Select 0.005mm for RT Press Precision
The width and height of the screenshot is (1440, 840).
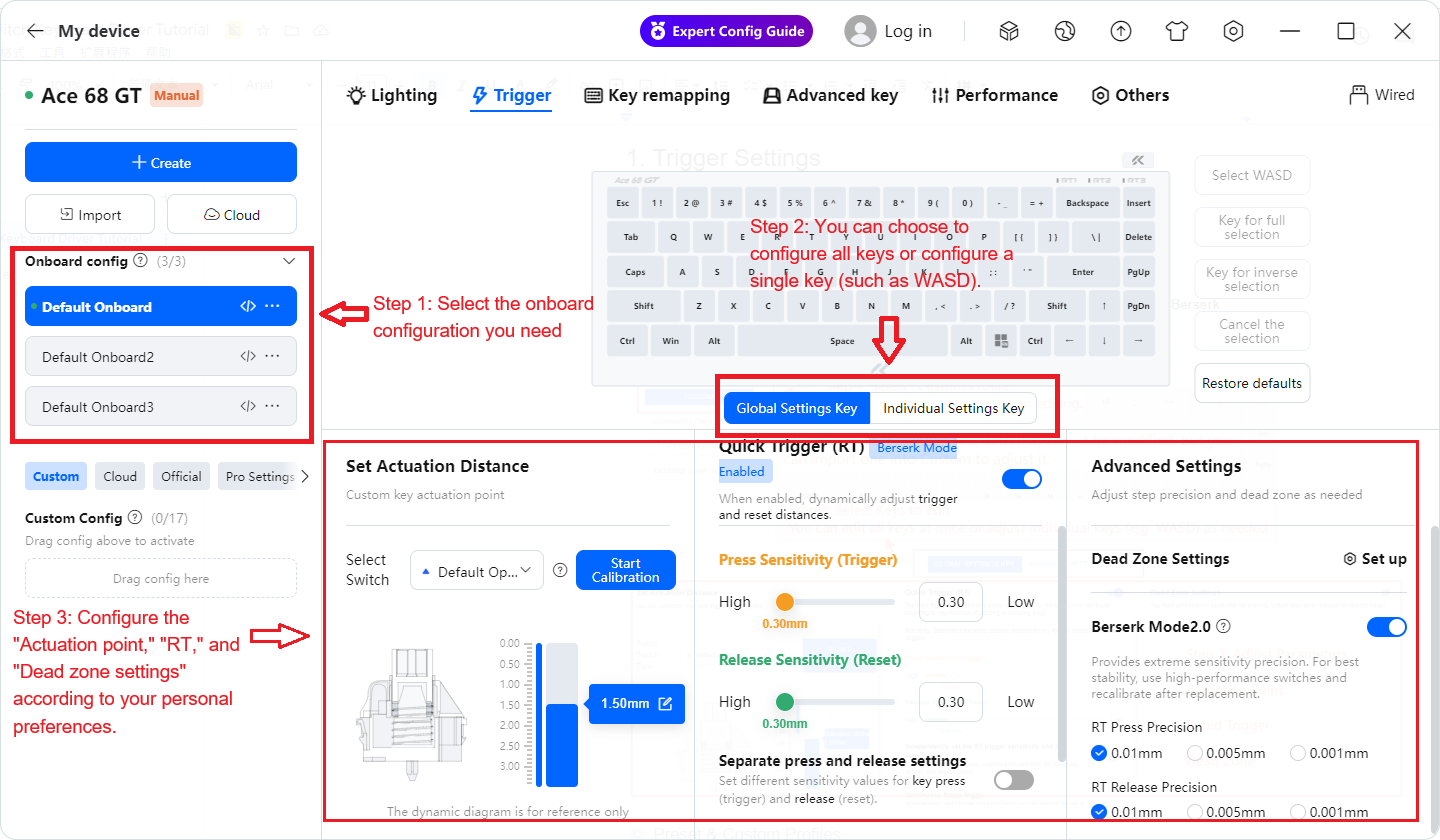tap(1194, 753)
